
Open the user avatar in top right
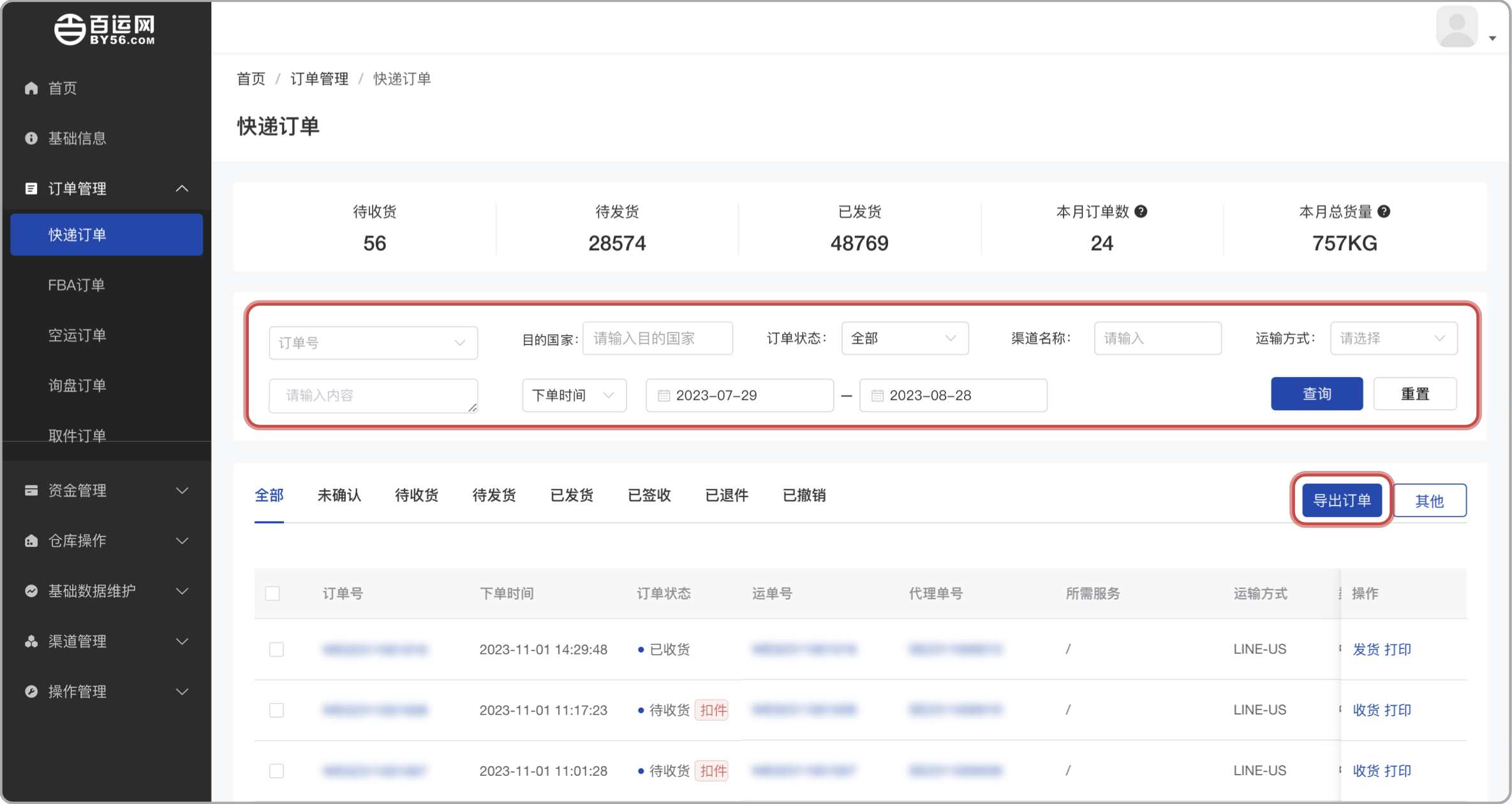click(1456, 27)
